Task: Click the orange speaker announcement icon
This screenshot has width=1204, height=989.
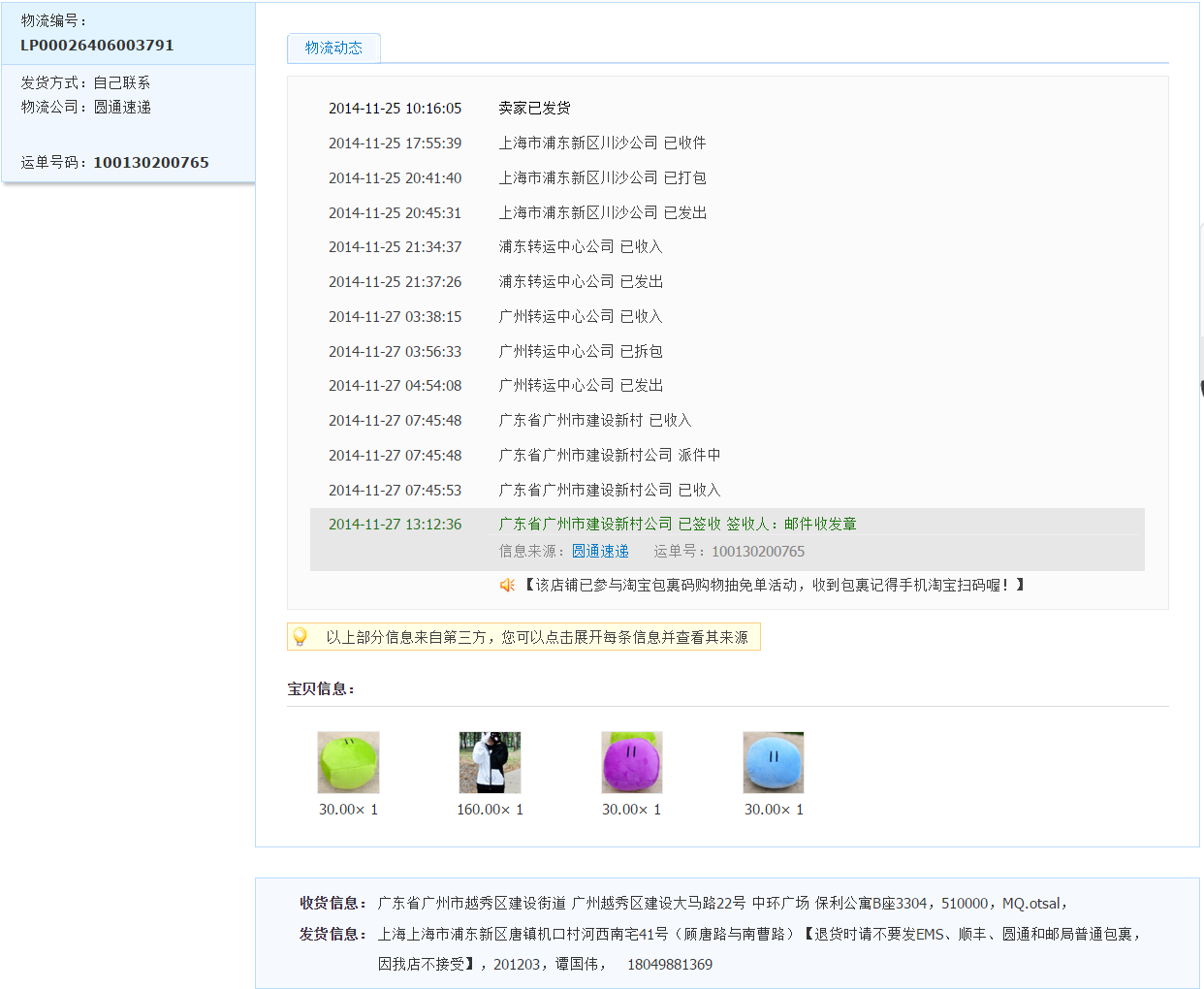Action: point(507,585)
